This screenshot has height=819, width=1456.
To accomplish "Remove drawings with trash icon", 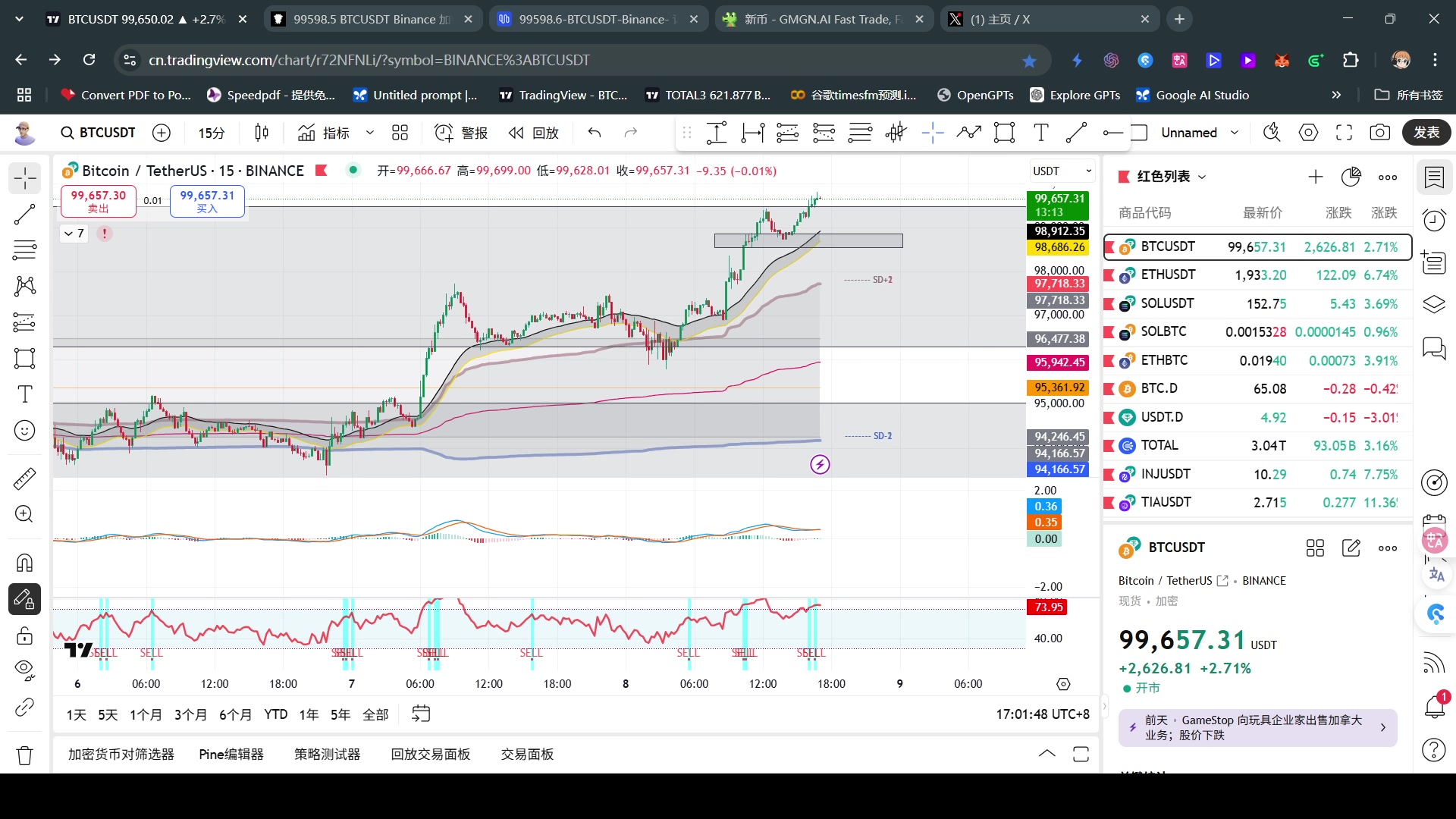I will click(x=24, y=755).
